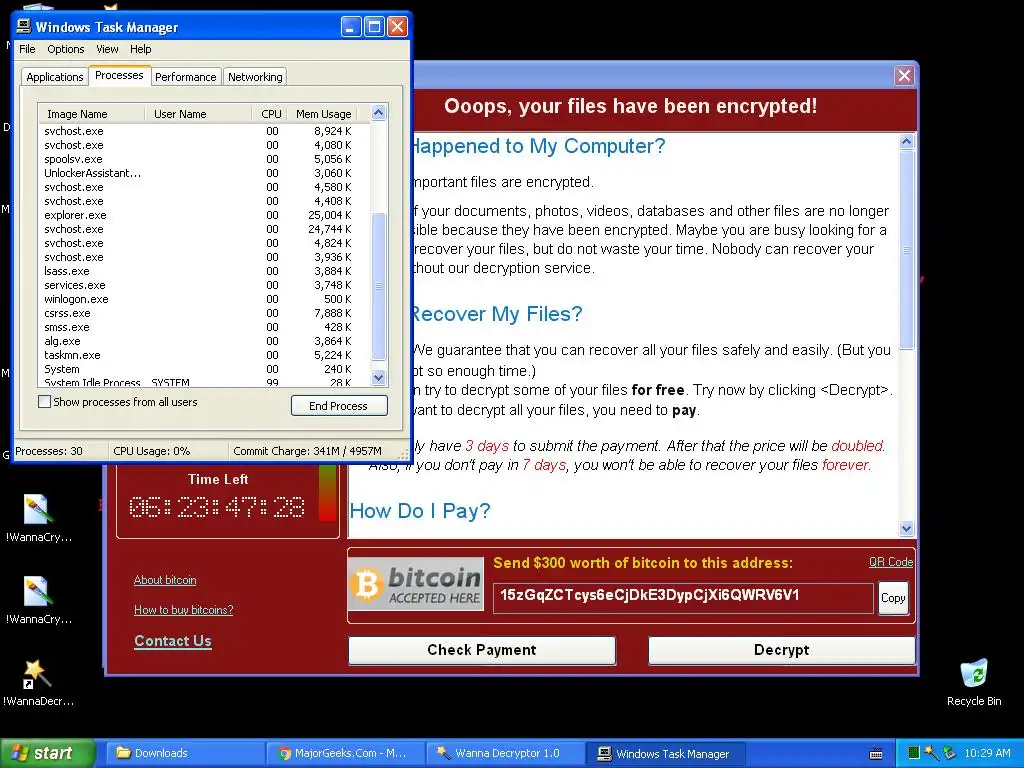Image resolution: width=1024 pixels, height=768 pixels.
Task: Select the System process row
Action: coord(204,369)
